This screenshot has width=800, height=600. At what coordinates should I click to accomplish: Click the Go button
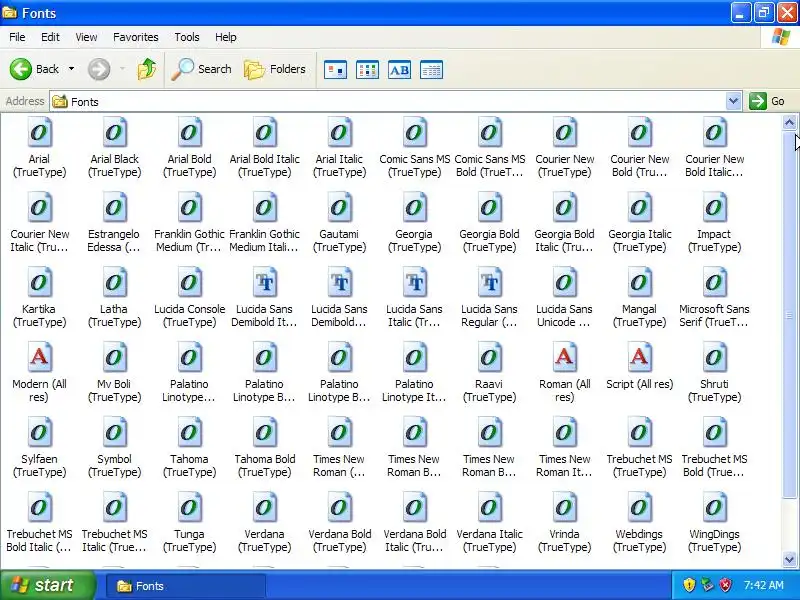coord(767,101)
